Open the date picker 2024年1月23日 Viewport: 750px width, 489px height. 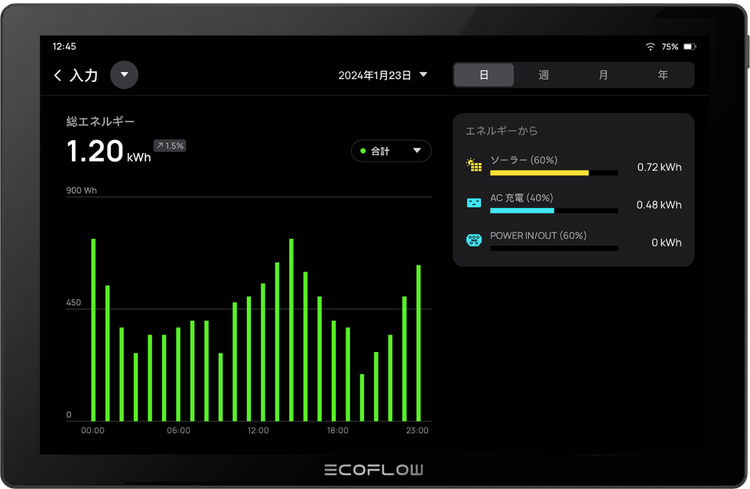(x=382, y=75)
